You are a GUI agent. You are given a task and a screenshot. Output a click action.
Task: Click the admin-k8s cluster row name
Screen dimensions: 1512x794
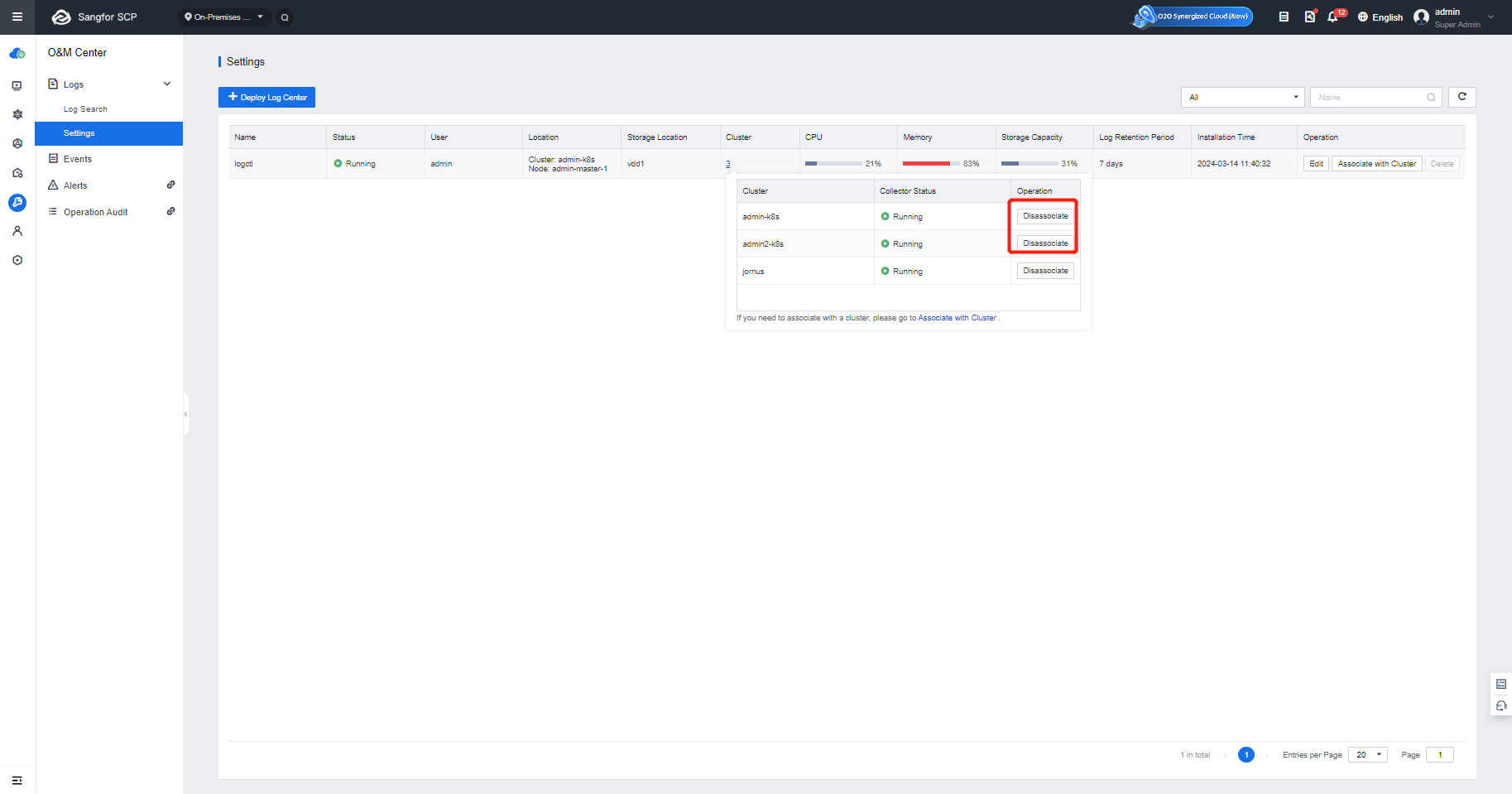[x=761, y=217]
